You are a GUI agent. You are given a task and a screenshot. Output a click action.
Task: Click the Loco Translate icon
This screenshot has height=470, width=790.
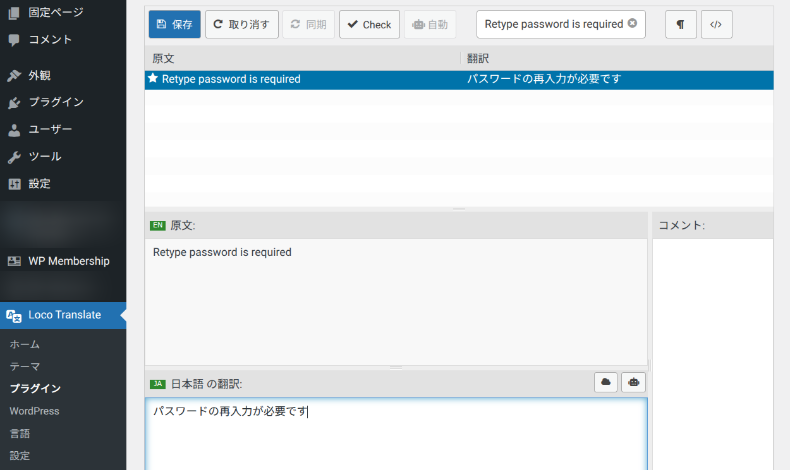click(x=14, y=316)
